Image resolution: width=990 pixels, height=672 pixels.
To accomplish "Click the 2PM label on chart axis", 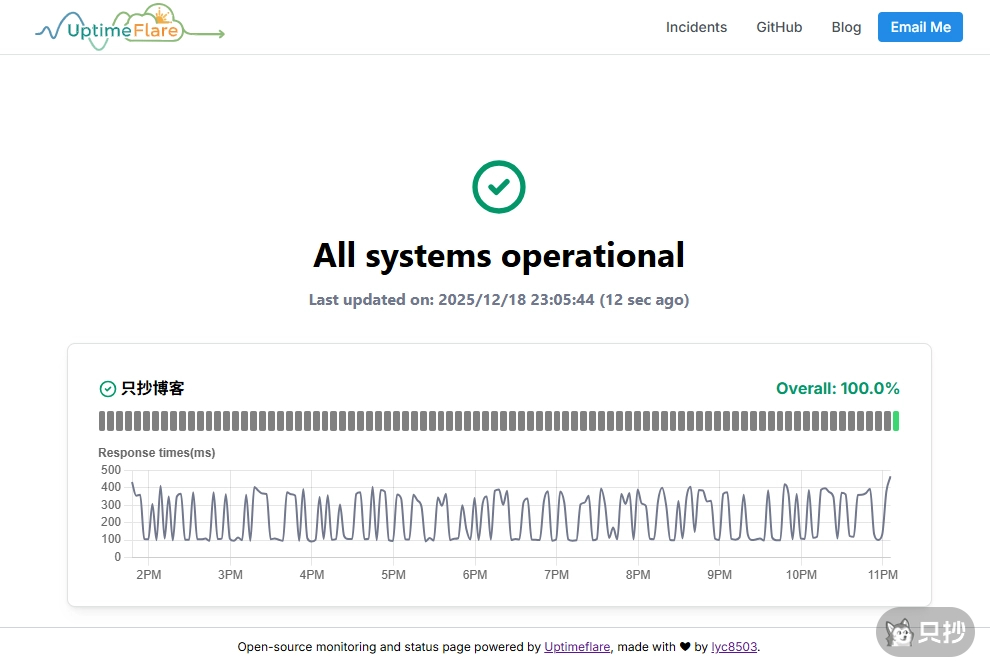I will tap(148, 575).
